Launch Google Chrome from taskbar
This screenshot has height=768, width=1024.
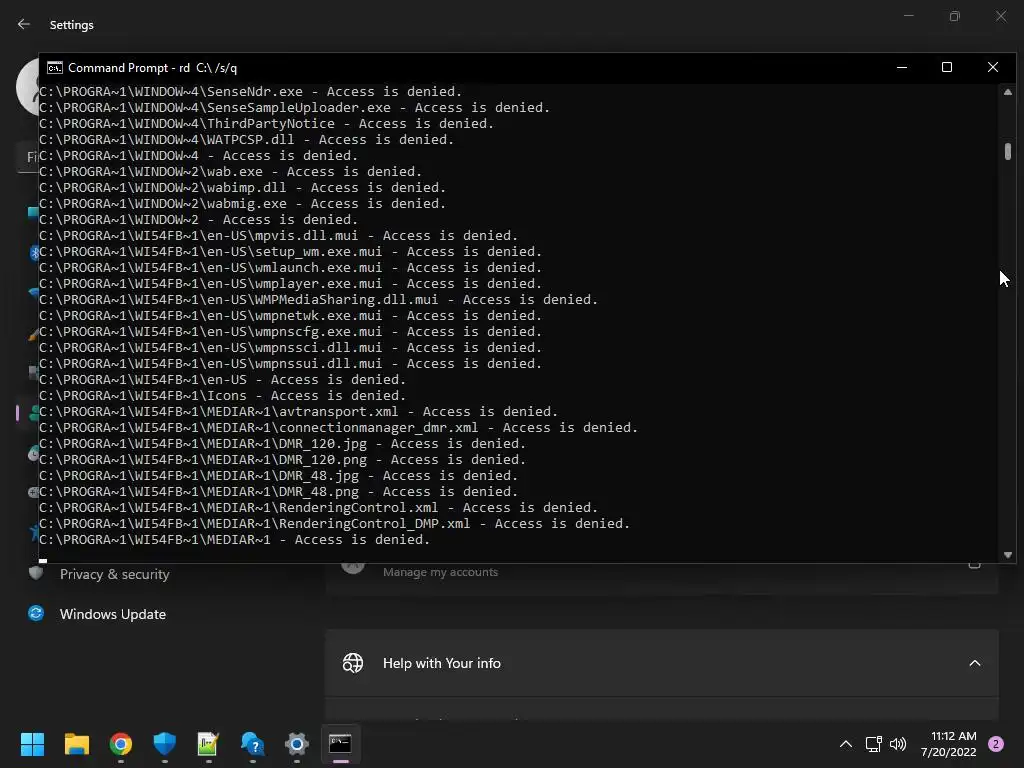pyautogui.click(x=121, y=744)
